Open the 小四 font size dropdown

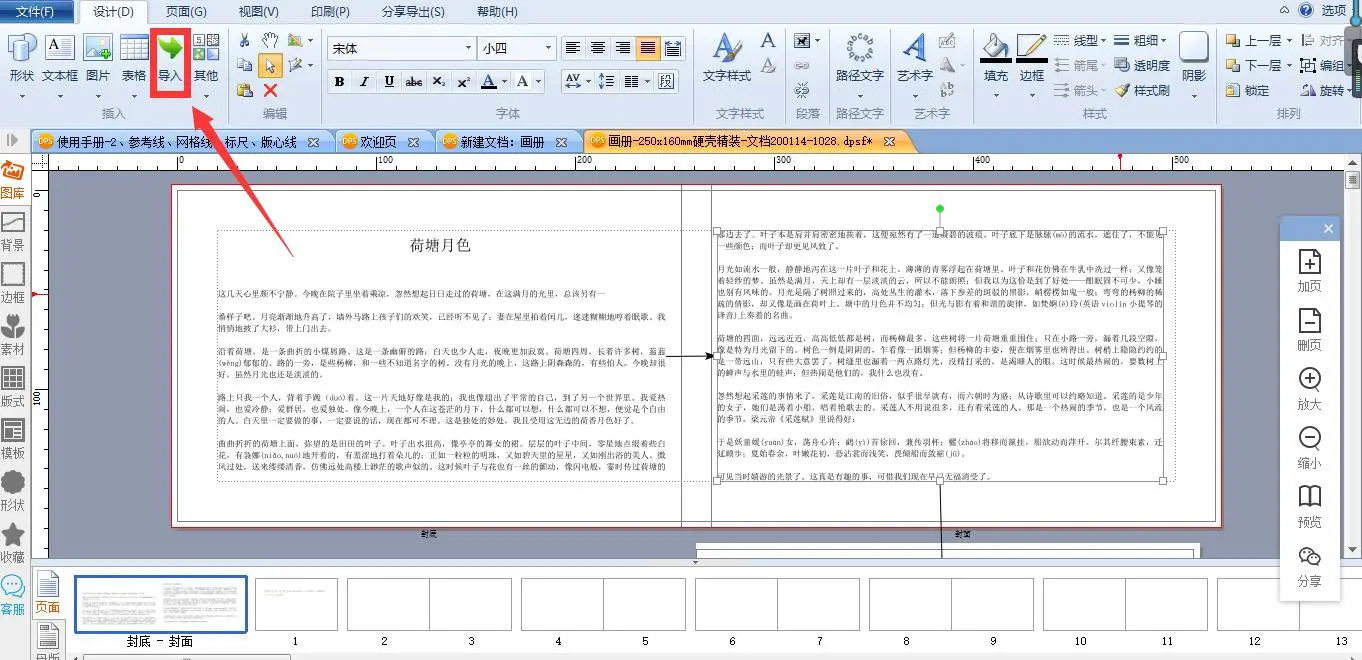(x=547, y=48)
